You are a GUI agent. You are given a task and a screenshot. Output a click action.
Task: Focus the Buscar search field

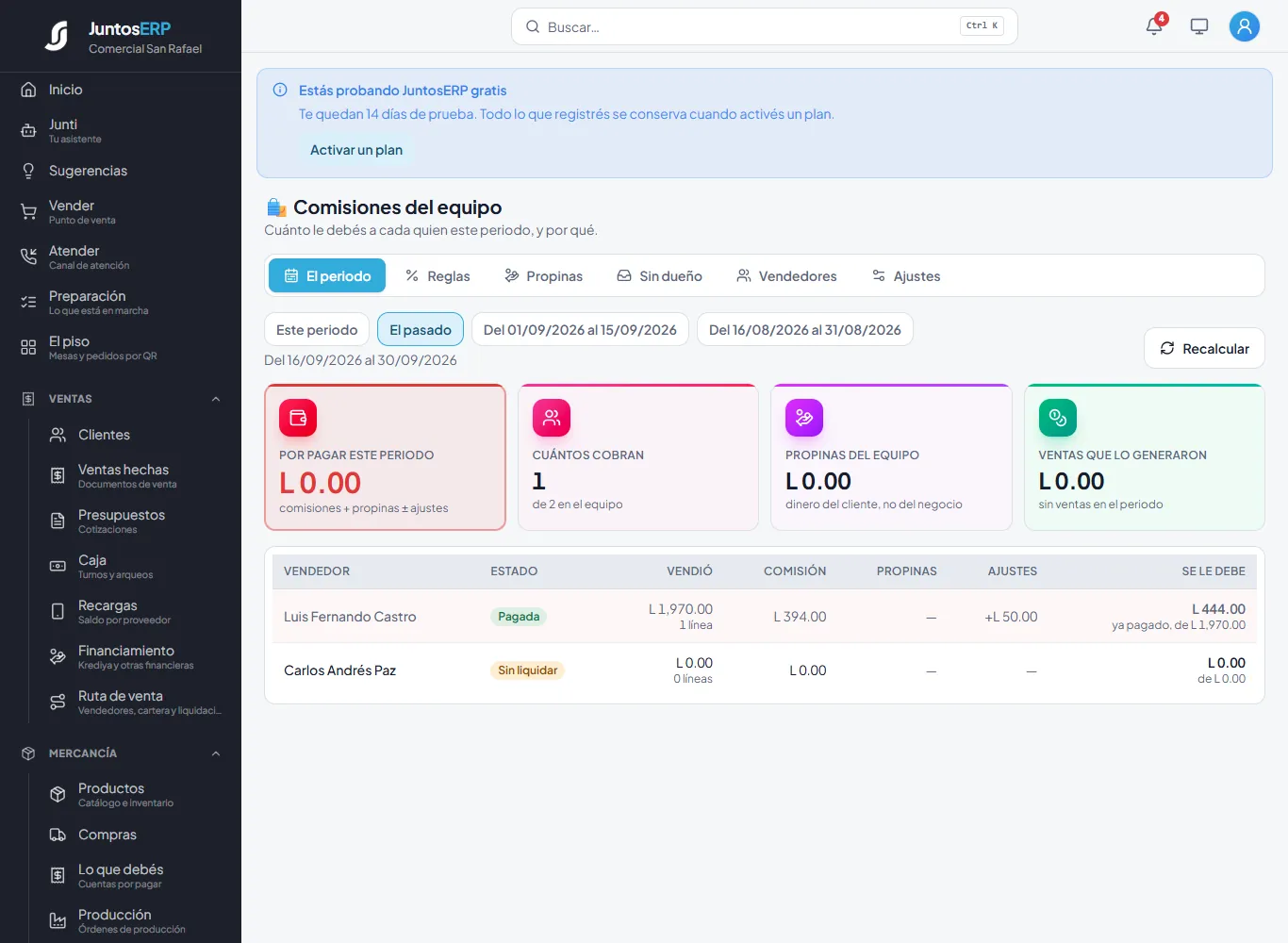pos(764,26)
